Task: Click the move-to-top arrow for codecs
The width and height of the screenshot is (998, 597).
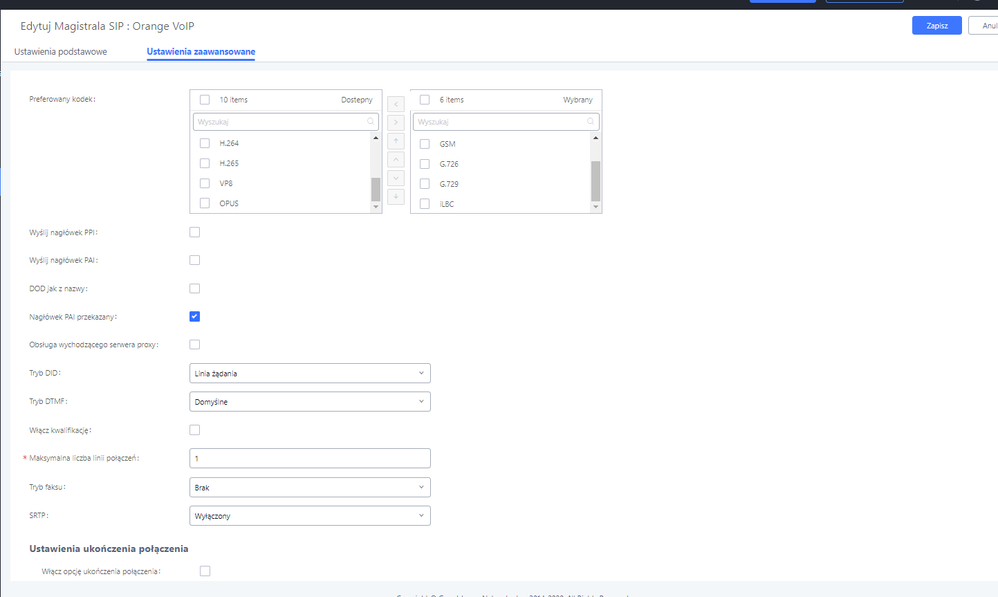Action: 396,141
